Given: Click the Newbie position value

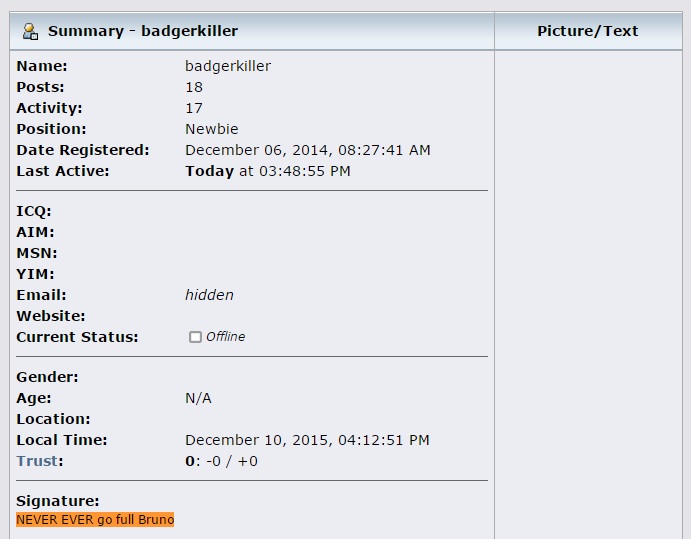Looking at the screenshot, I should pos(212,129).
